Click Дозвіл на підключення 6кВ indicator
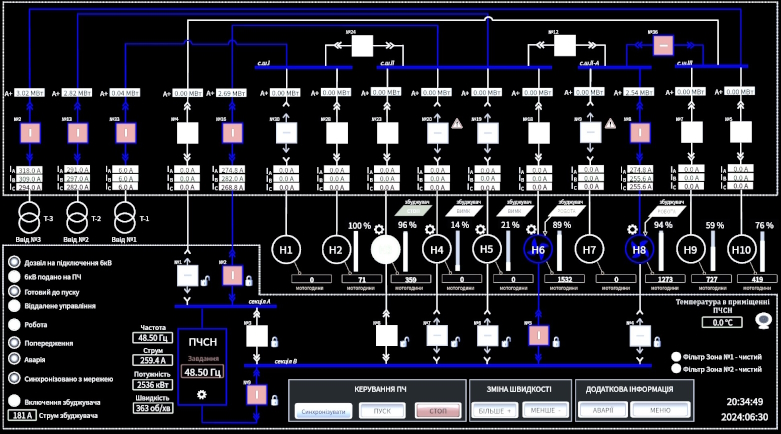Image resolution: width=781 pixels, height=434 pixels. 14,262
